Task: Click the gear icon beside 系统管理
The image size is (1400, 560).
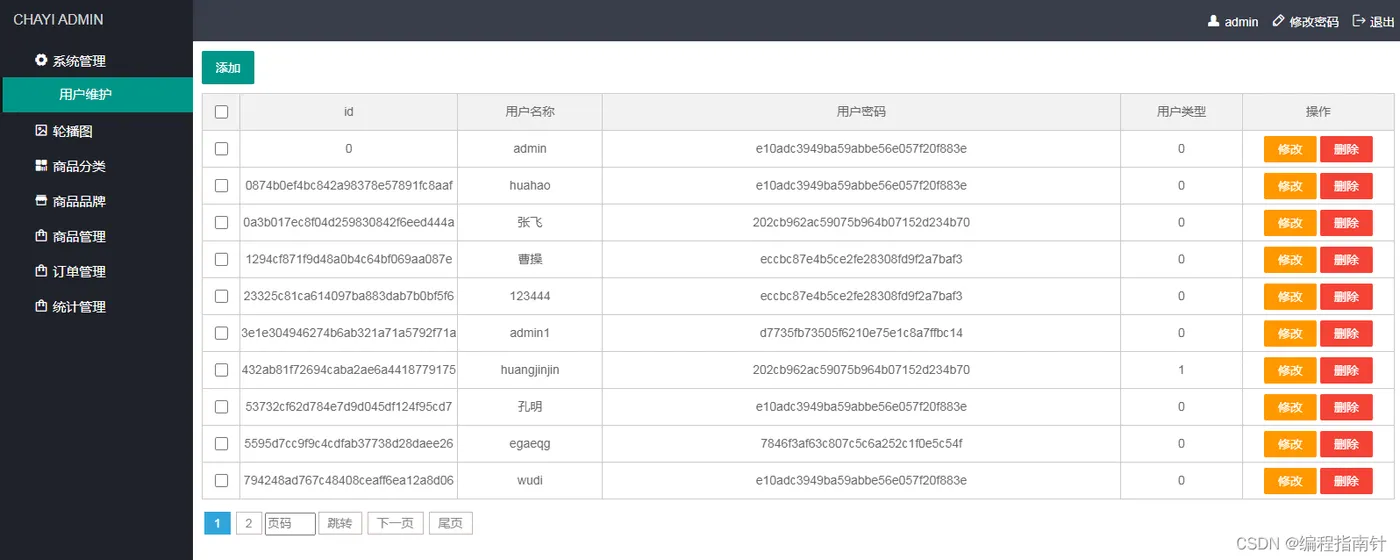Action: 41,60
